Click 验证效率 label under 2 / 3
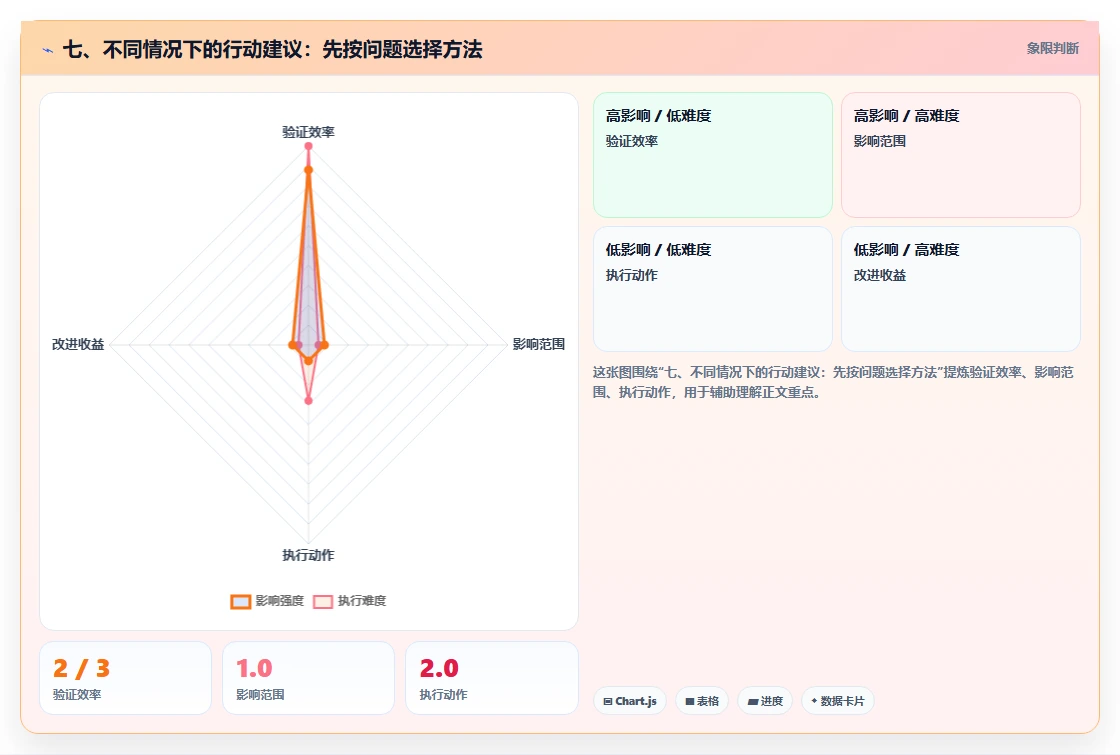Viewport: 1120px width, 755px height. (x=77, y=694)
